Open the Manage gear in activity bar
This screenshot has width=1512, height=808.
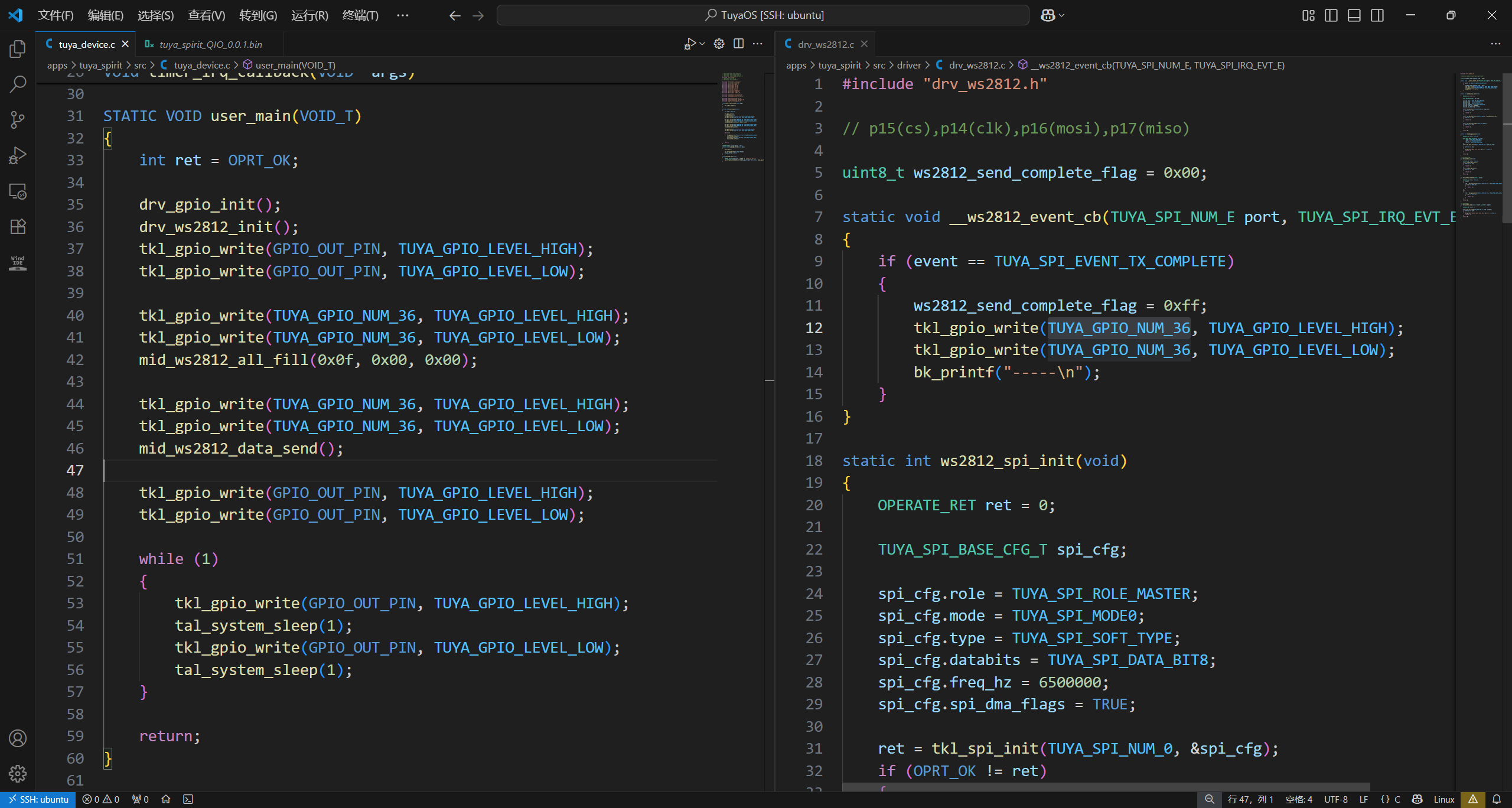tap(18, 774)
